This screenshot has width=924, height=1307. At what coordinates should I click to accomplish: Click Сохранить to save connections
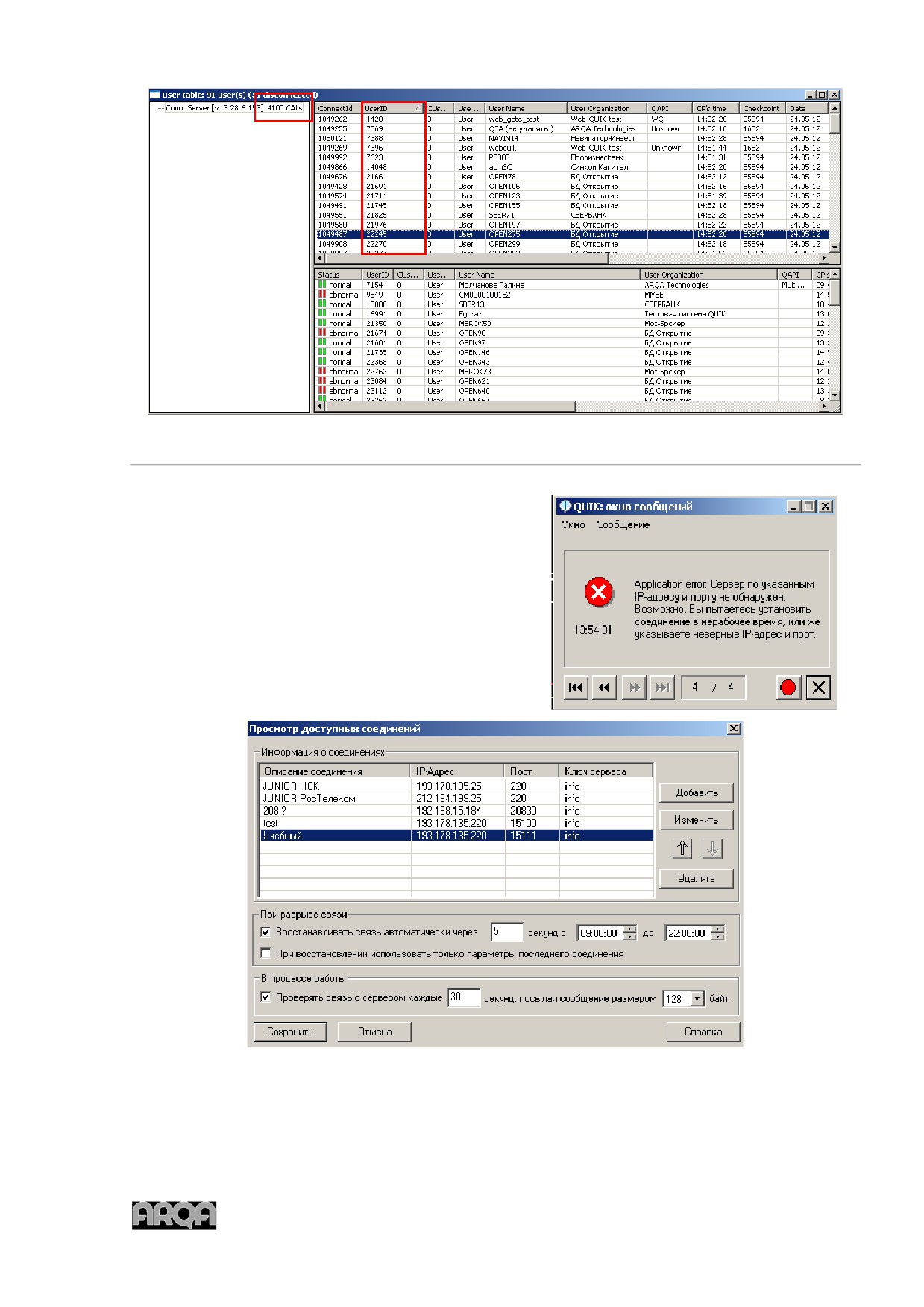[x=290, y=1032]
